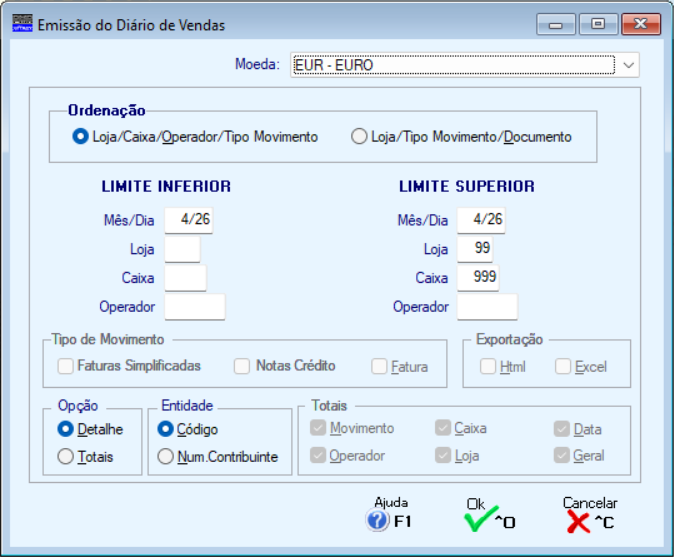Click the green Ok checkmark icon
This screenshot has width=674, height=557.
pos(479,521)
